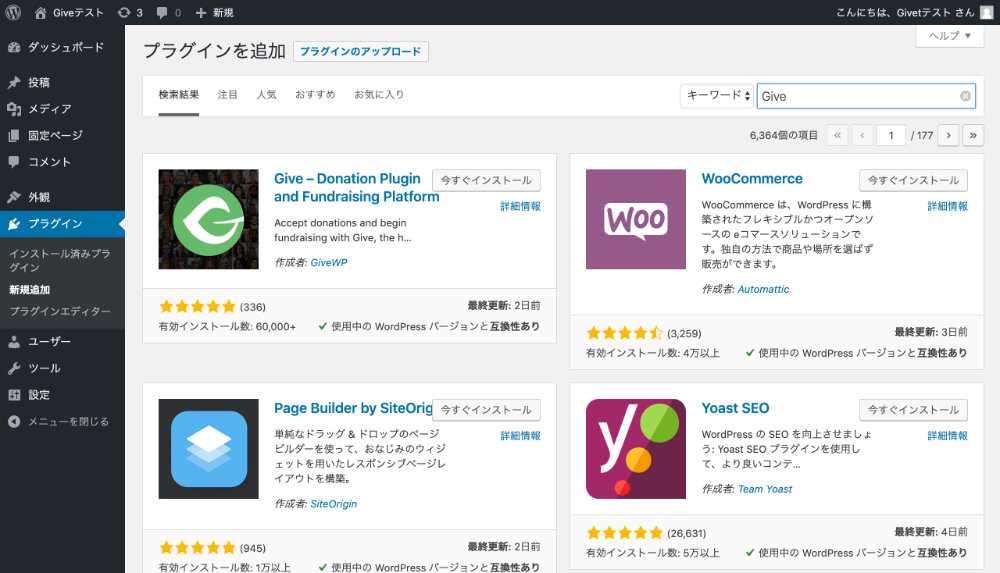Open ユーザー users menu
Image resolution: width=1000 pixels, height=573 pixels.
pyautogui.click(x=62, y=341)
